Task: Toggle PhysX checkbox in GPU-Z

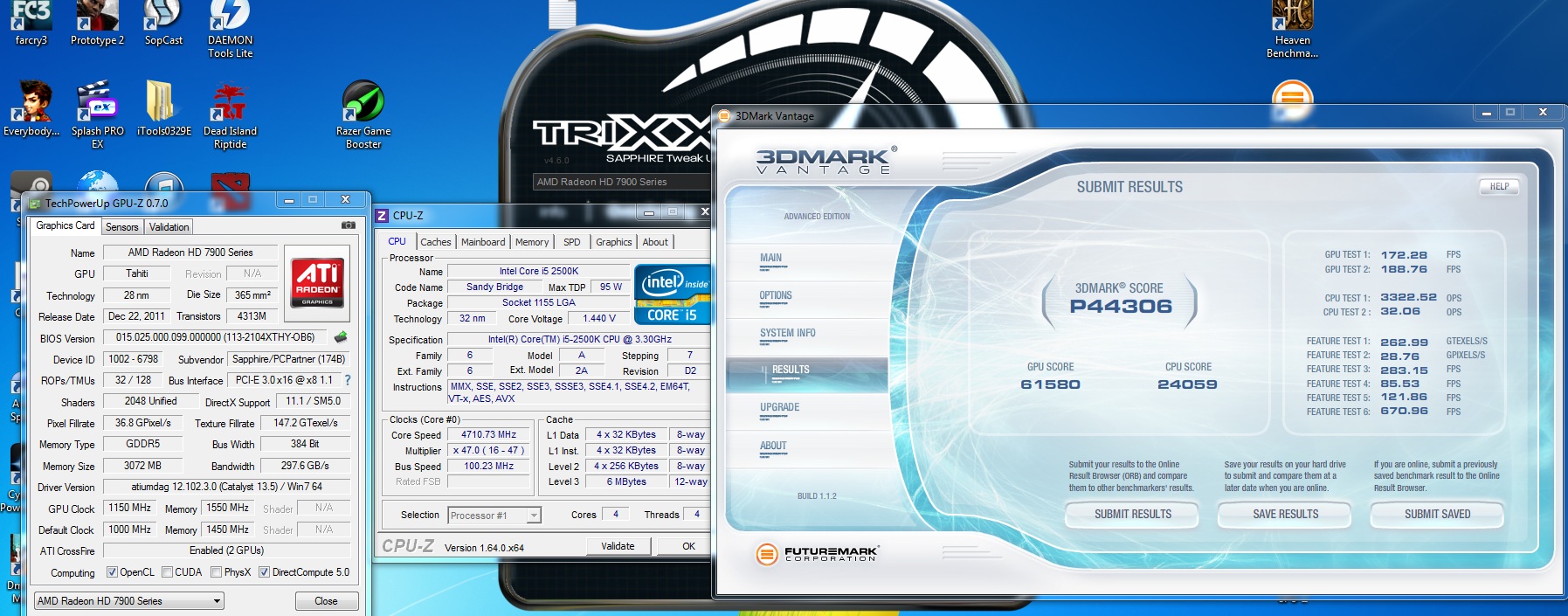Action: coord(216,572)
